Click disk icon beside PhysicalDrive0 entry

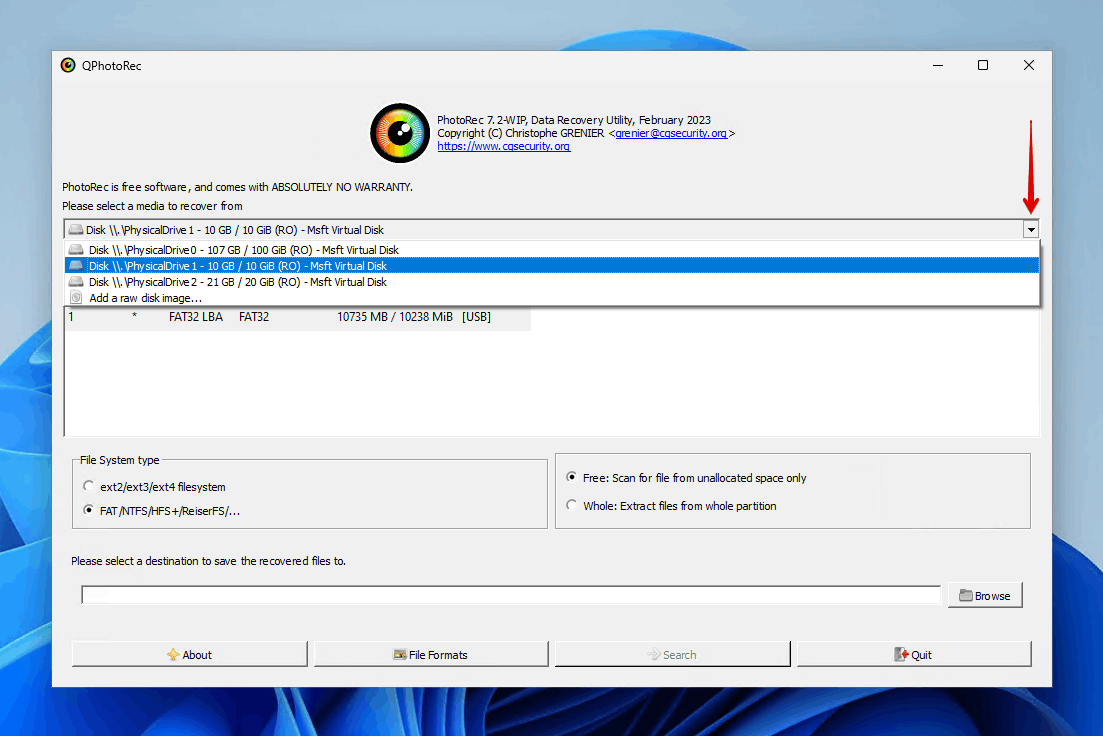(x=76, y=250)
